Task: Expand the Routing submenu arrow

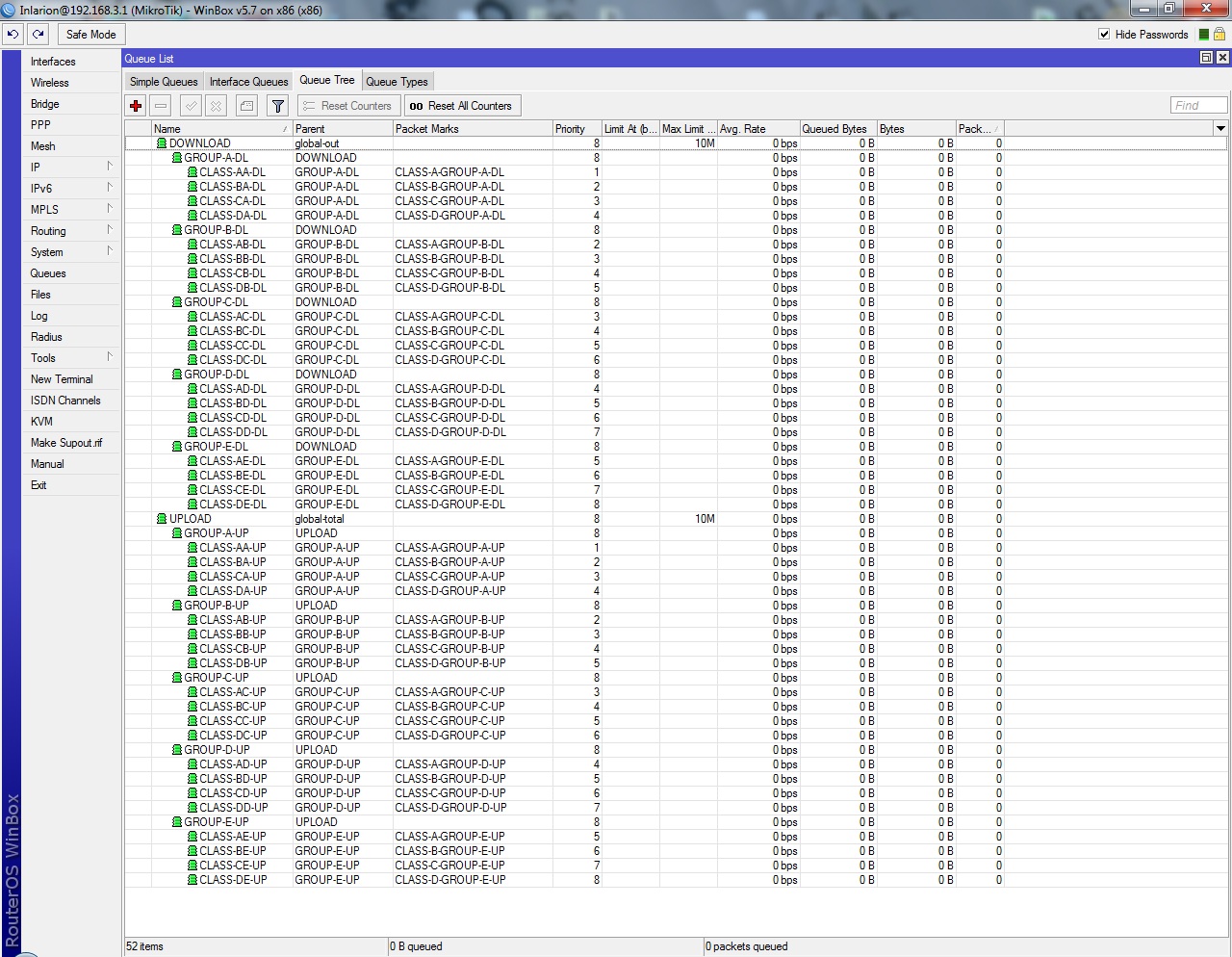Action: 110,229
